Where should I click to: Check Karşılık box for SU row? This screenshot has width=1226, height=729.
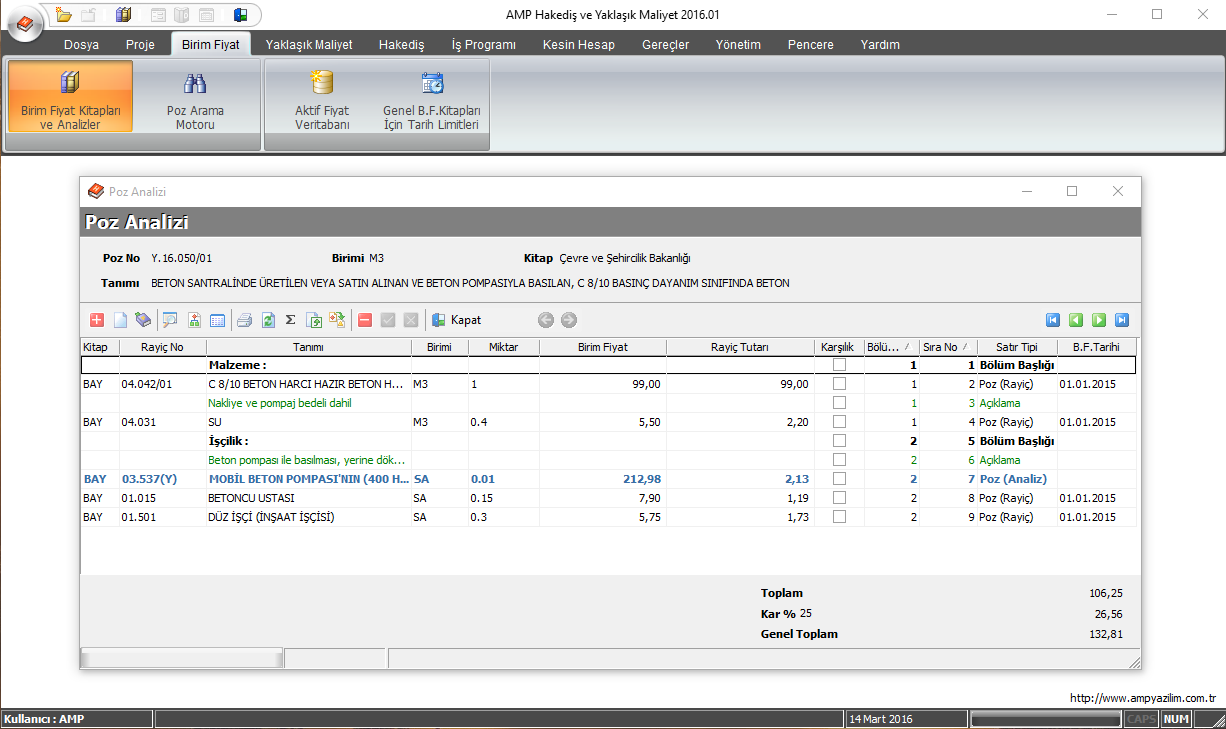pyautogui.click(x=839, y=422)
